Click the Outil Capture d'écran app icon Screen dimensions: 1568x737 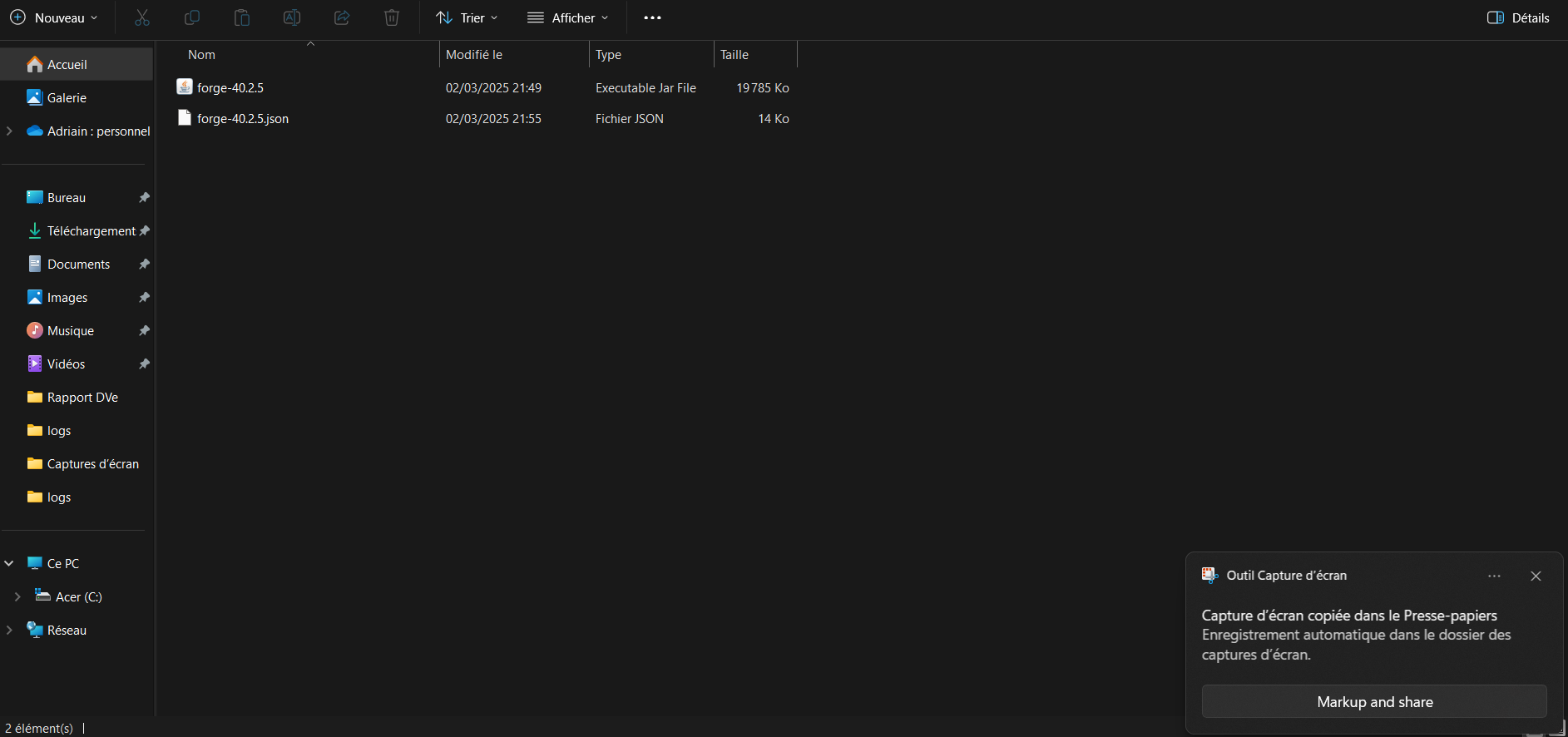click(x=1209, y=575)
